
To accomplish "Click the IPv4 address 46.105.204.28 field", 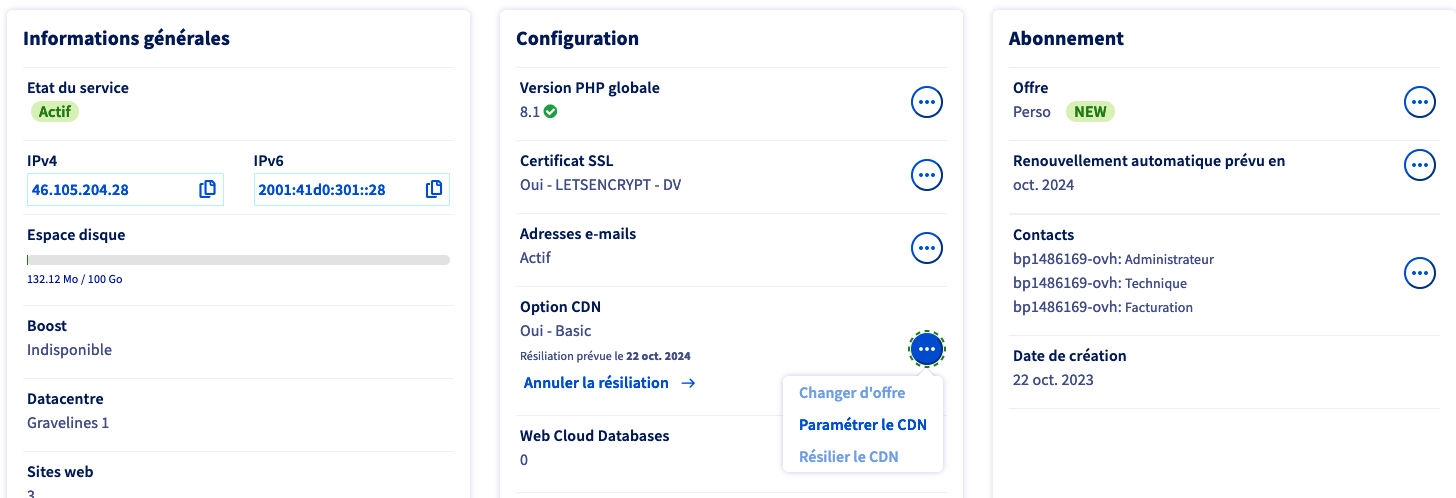I will tap(112, 190).
